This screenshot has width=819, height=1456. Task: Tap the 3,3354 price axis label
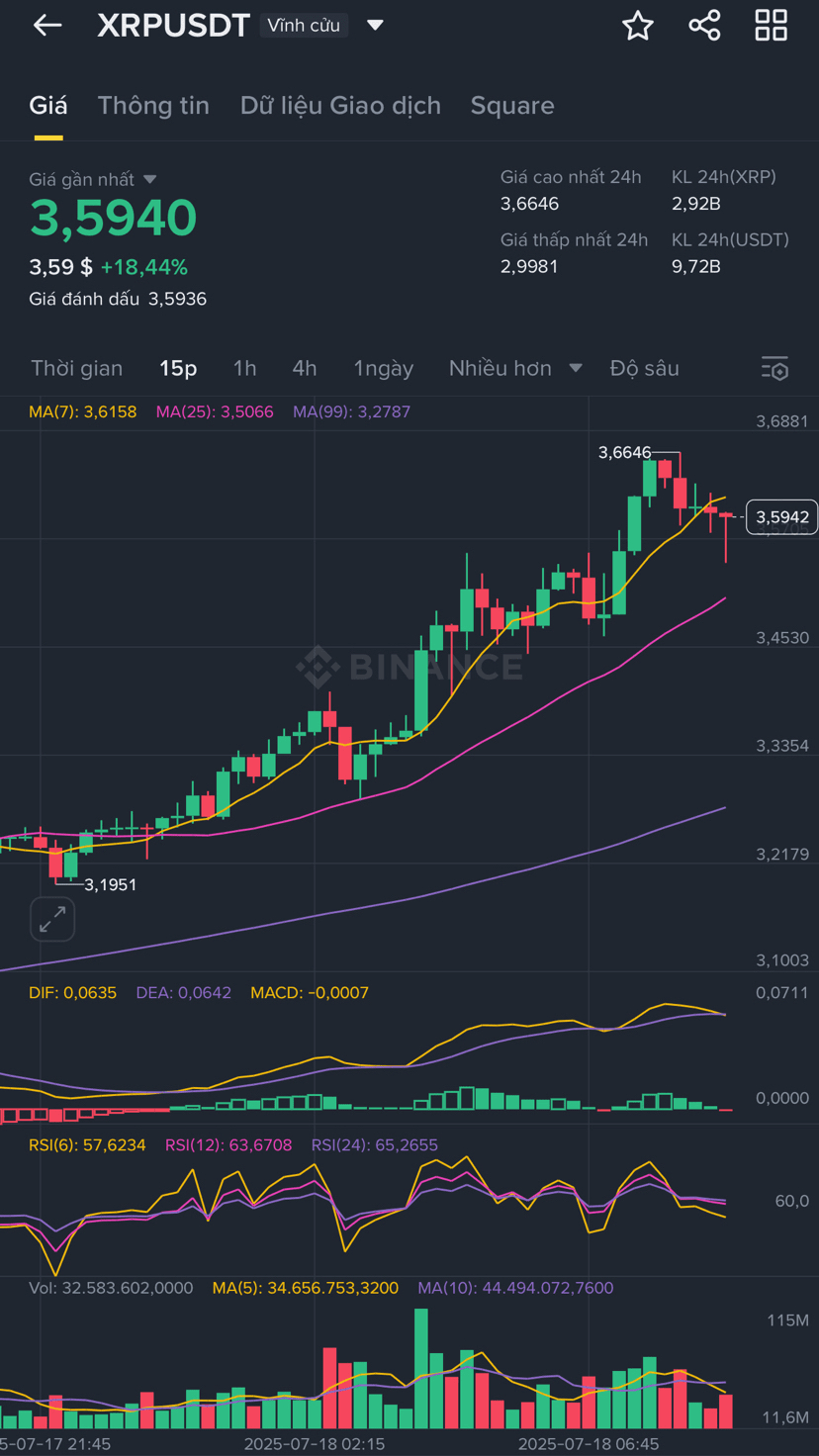(782, 746)
